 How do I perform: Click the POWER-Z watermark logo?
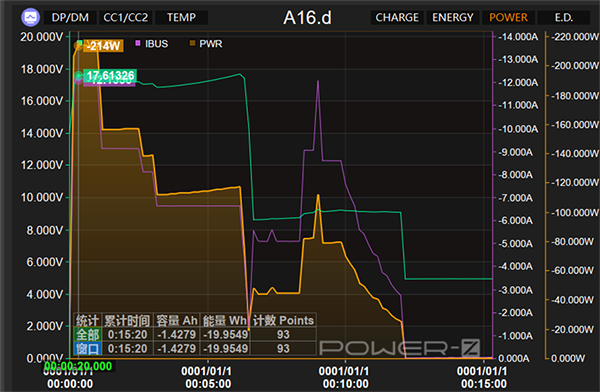[x=399, y=348]
